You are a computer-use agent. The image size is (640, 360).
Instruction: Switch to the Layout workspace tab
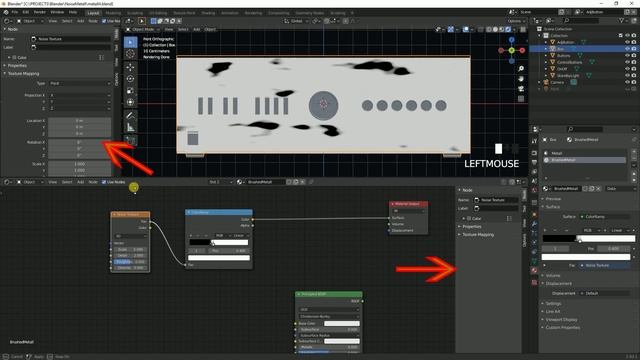tap(93, 13)
